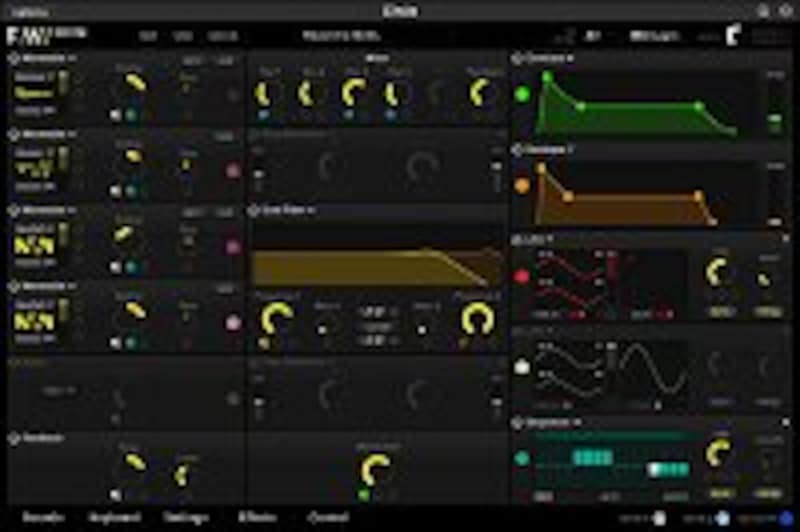Image resolution: width=800 pixels, height=532 pixels.
Task: Click the left filter cutoff knob
Action: pyautogui.click(x=276, y=319)
